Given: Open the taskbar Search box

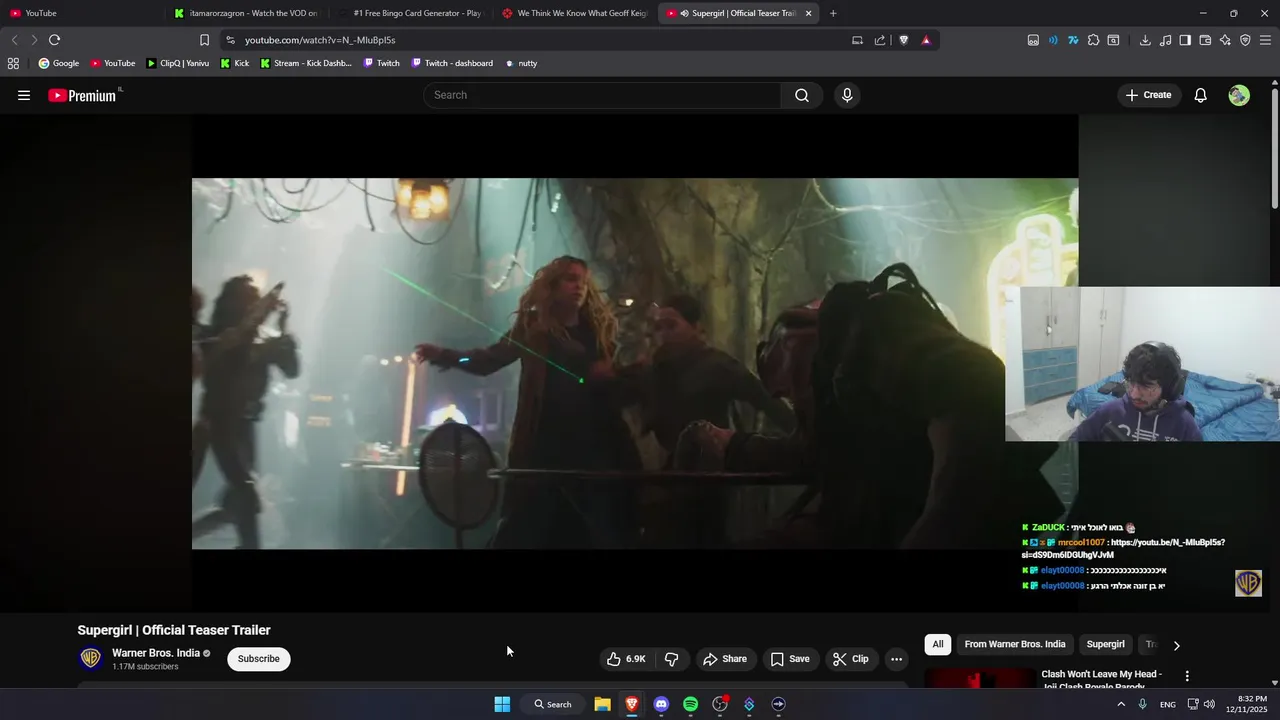Looking at the screenshot, I should pyautogui.click(x=553, y=704).
